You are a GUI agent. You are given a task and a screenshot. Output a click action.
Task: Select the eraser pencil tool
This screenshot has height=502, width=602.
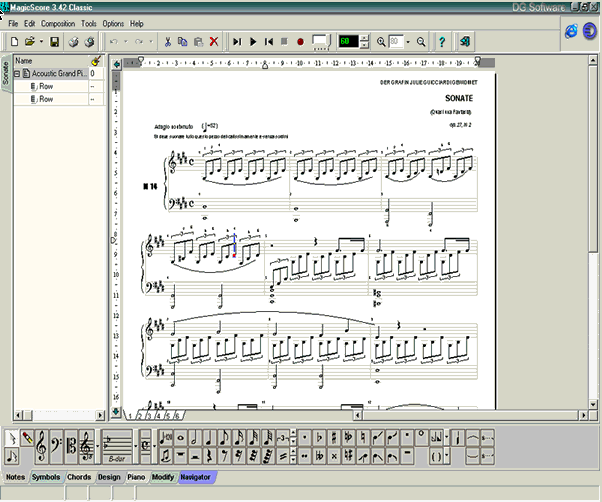pyautogui.click(x=27, y=438)
